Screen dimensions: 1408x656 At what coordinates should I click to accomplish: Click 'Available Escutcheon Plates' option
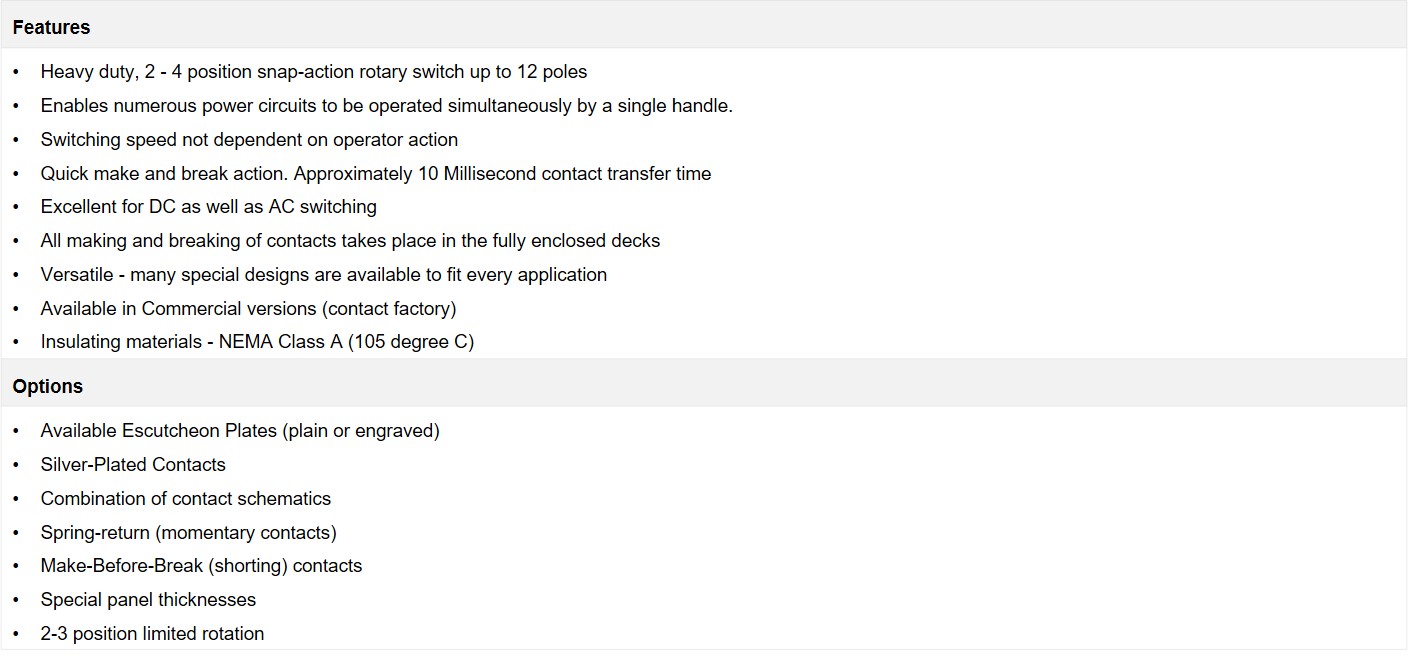click(240, 431)
